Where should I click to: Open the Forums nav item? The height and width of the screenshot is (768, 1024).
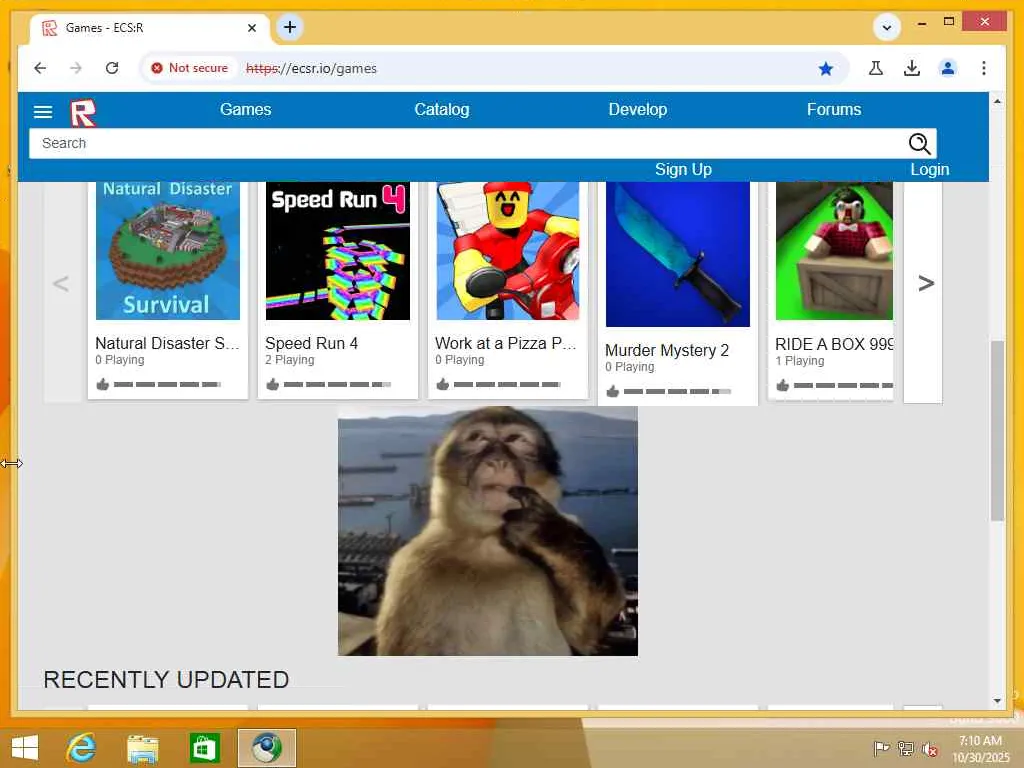pos(834,110)
